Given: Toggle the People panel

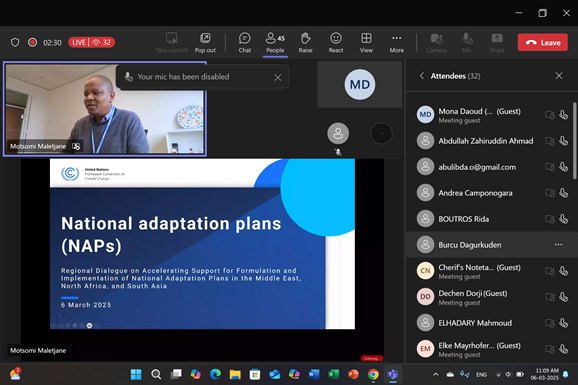Looking at the screenshot, I should pos(275,43).
